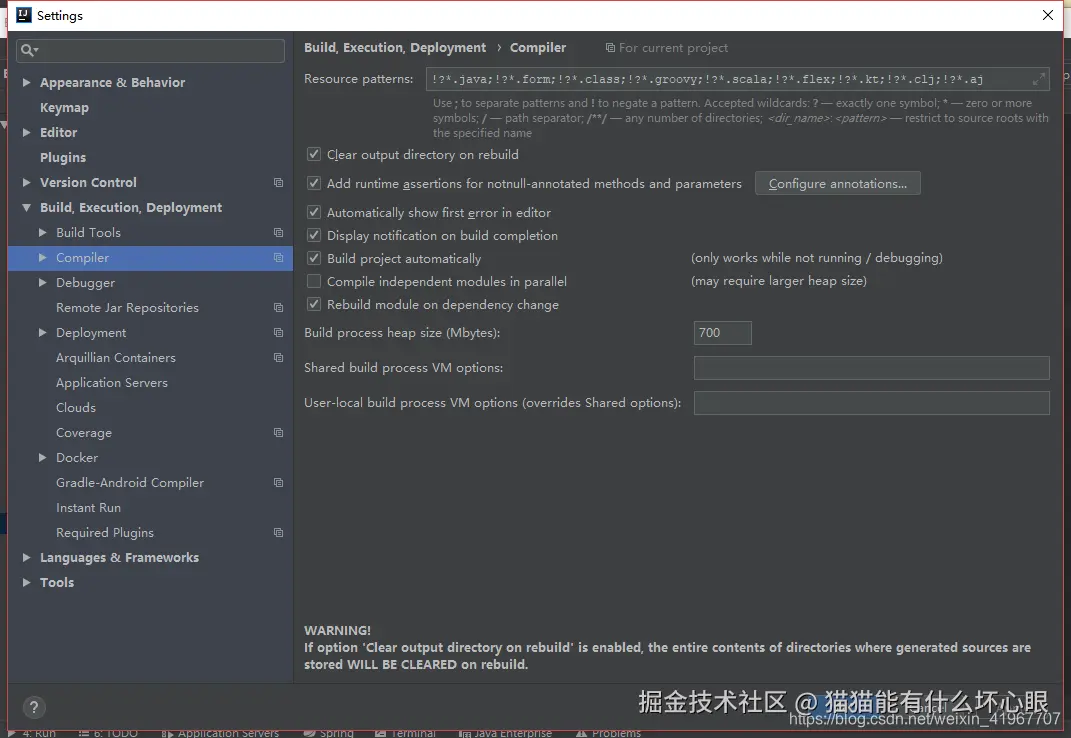Expand the Deployment node arrow
The image size is (1071, 738).
(x=42, y=333)
